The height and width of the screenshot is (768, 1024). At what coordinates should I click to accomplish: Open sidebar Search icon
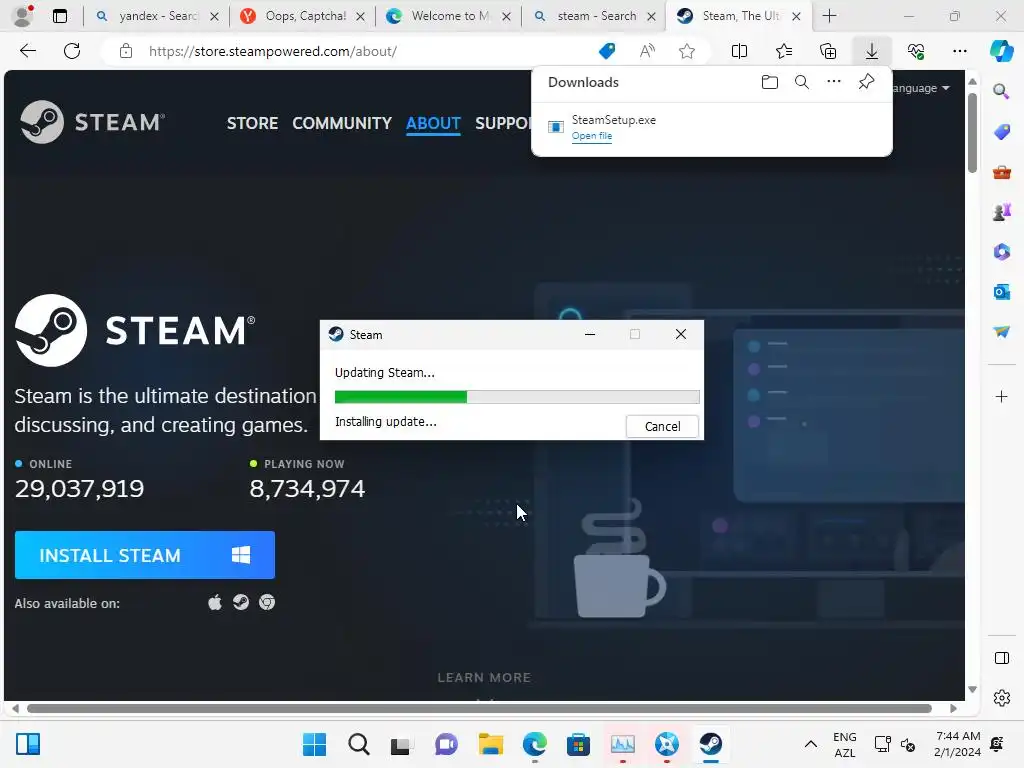(x=1001, y=91)
